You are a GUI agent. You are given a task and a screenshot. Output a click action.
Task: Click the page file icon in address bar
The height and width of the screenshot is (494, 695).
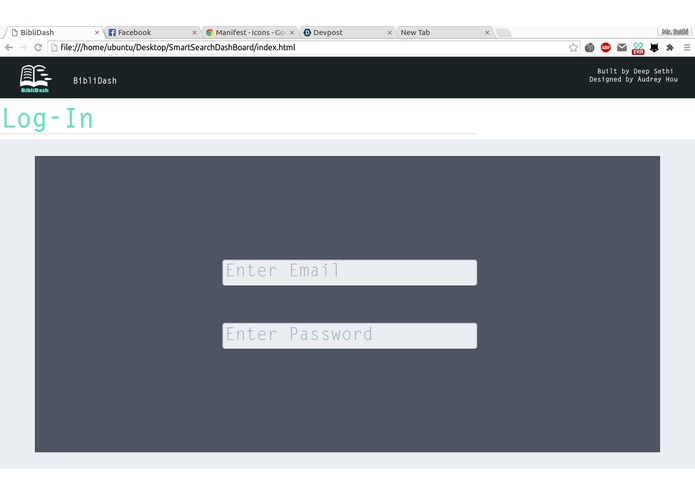(x=54, y=47)
